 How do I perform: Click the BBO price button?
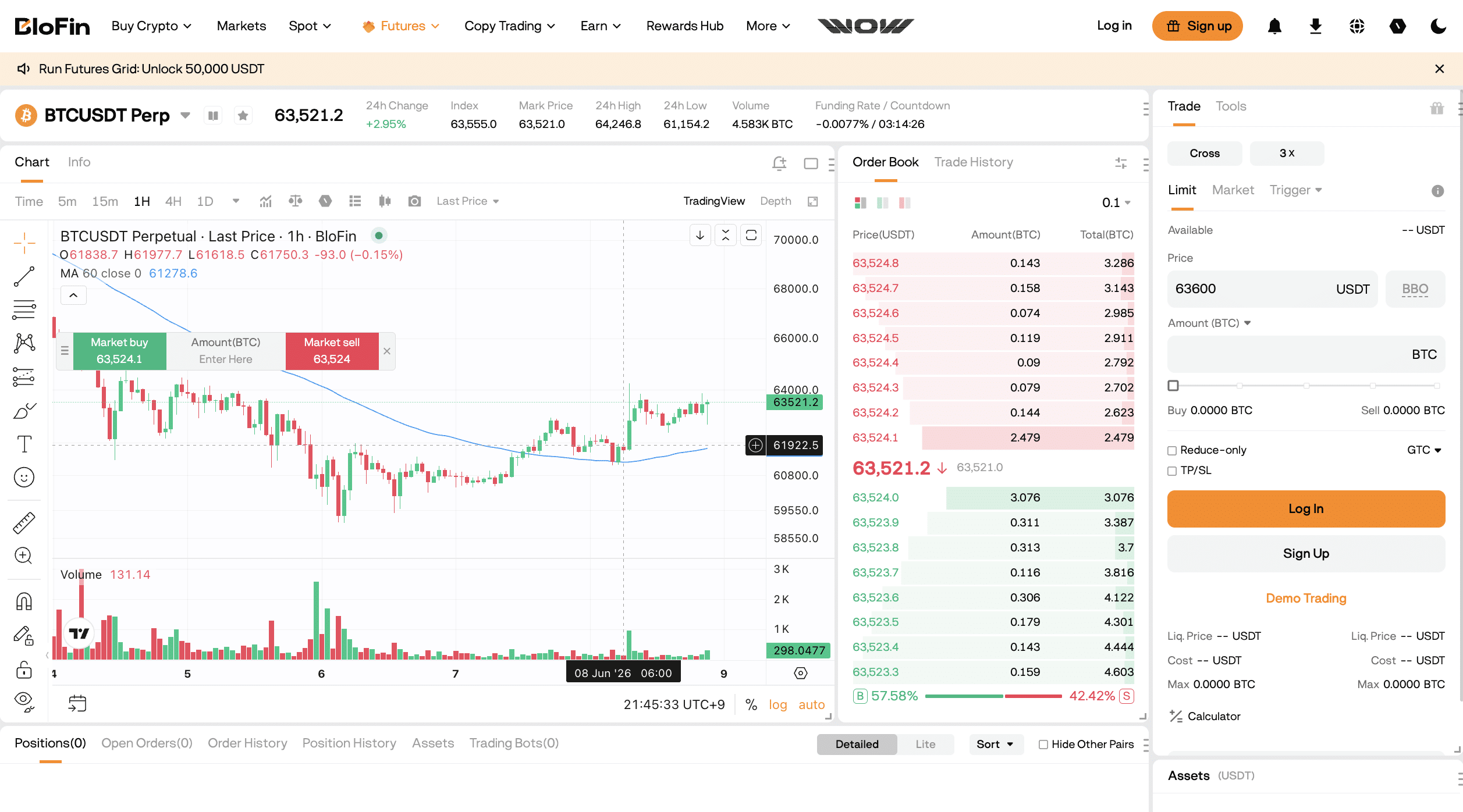[x=1415, y=289]
